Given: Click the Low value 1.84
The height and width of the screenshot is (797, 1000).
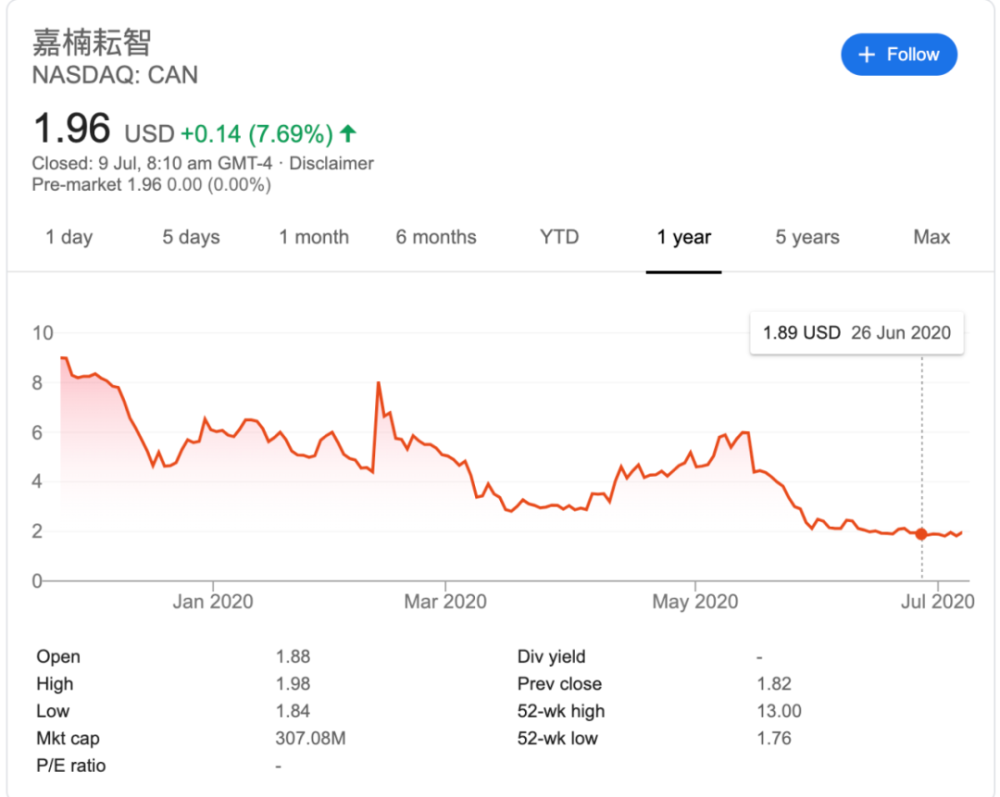Looking at the screenshot, I should click(x=293, y=711).
